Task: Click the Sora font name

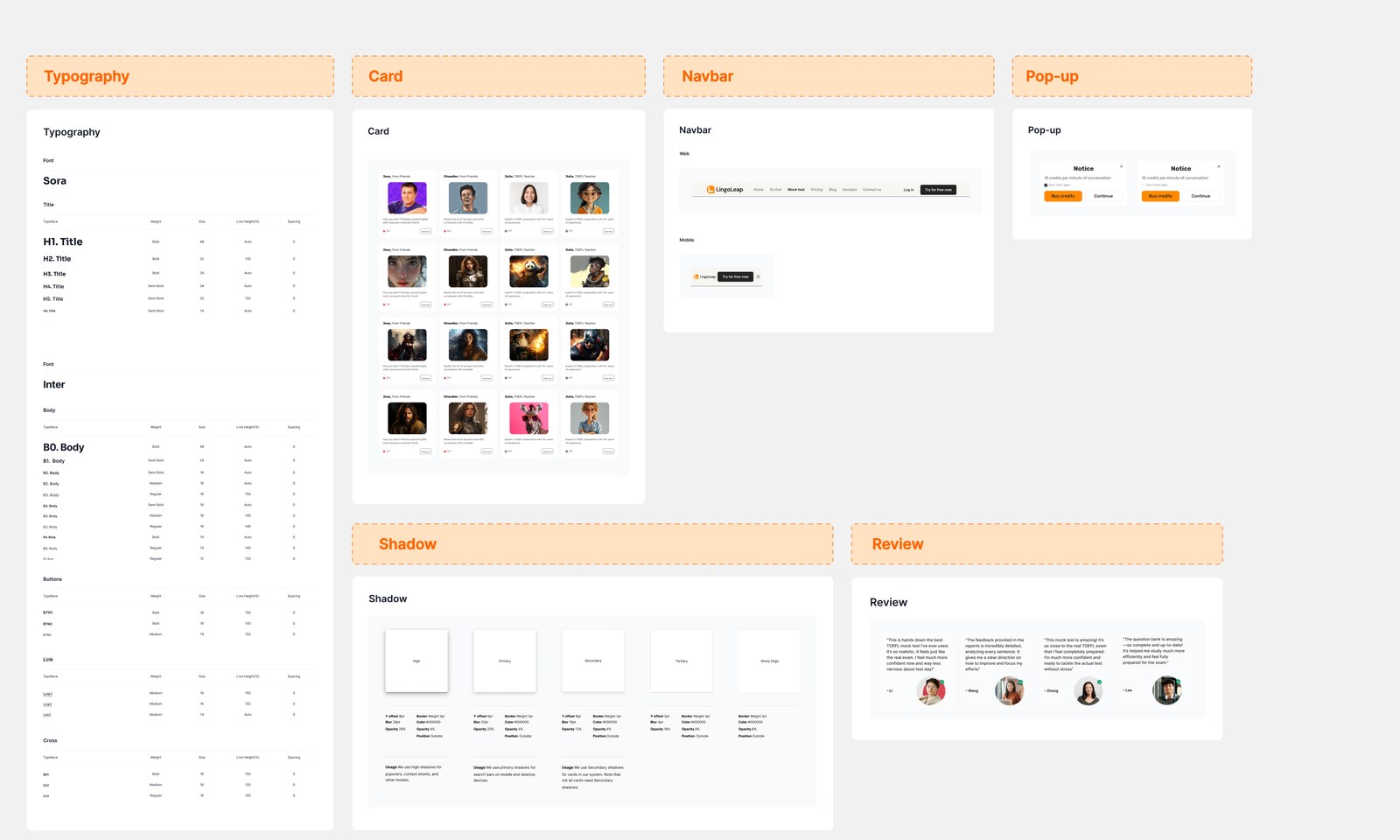Action: pos(55,181)
